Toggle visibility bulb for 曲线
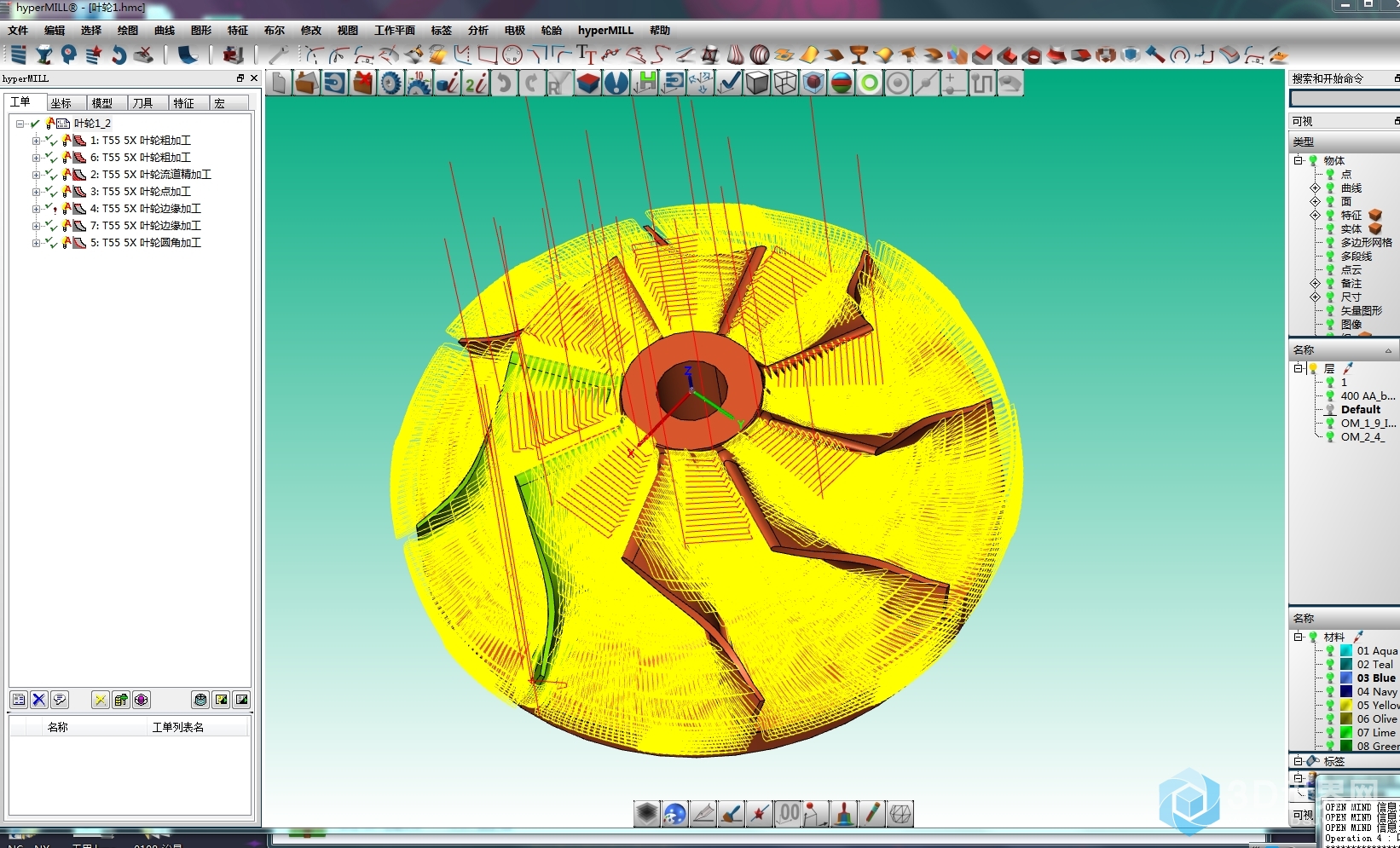The image size is (1400, 848). point(1330,187)
